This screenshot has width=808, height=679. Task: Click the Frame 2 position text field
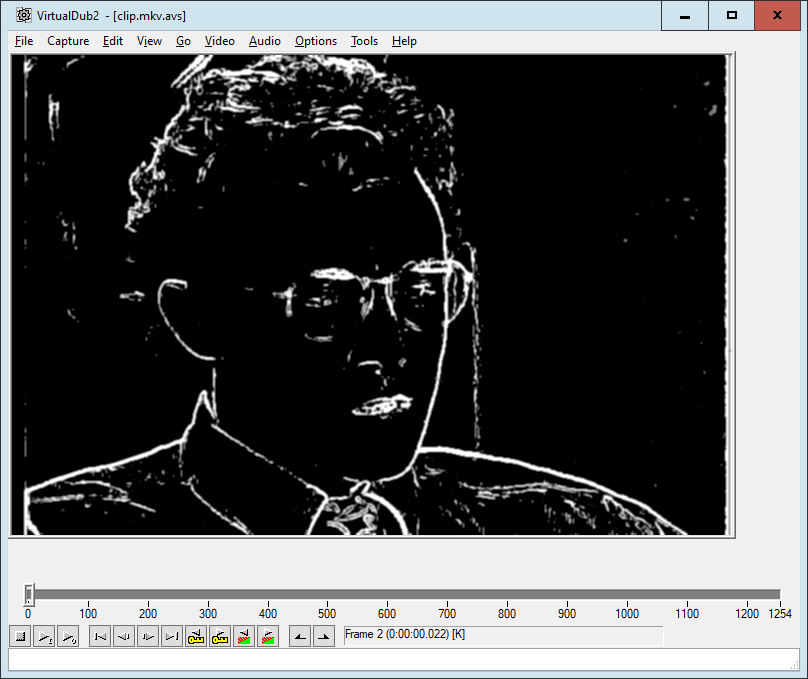pos(503,635)
